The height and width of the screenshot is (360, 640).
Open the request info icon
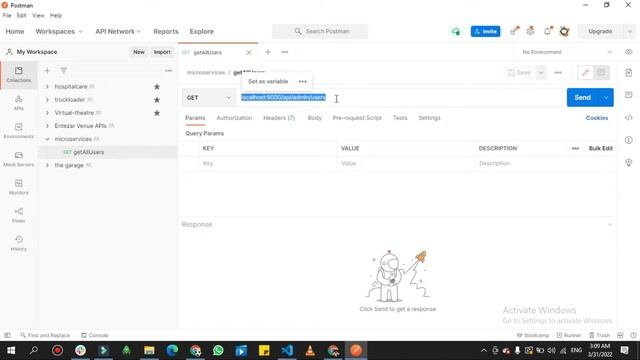click(x=629, y=140)
